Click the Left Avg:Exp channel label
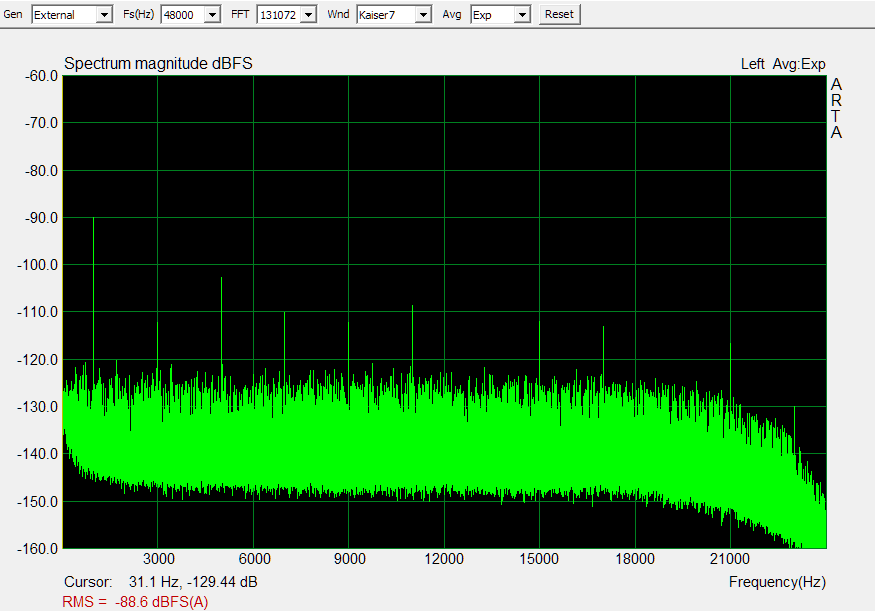This screenshot has width=875, height=611. click(x=783, y=64)
